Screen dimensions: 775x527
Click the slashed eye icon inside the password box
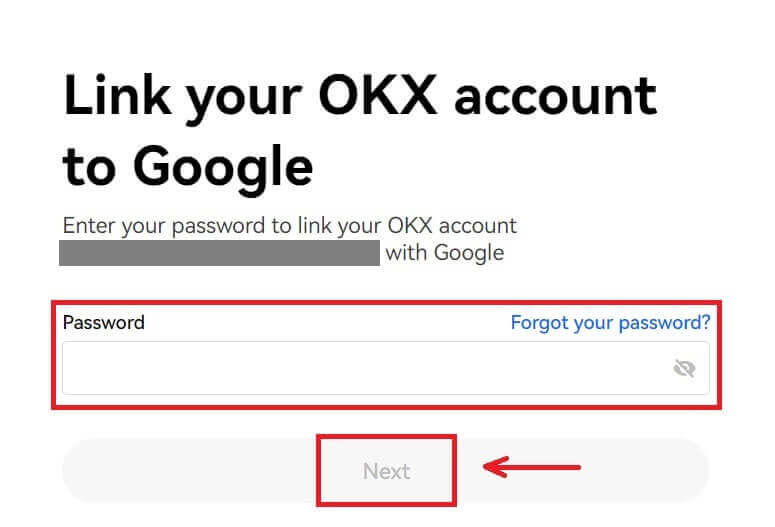(684, 369)
